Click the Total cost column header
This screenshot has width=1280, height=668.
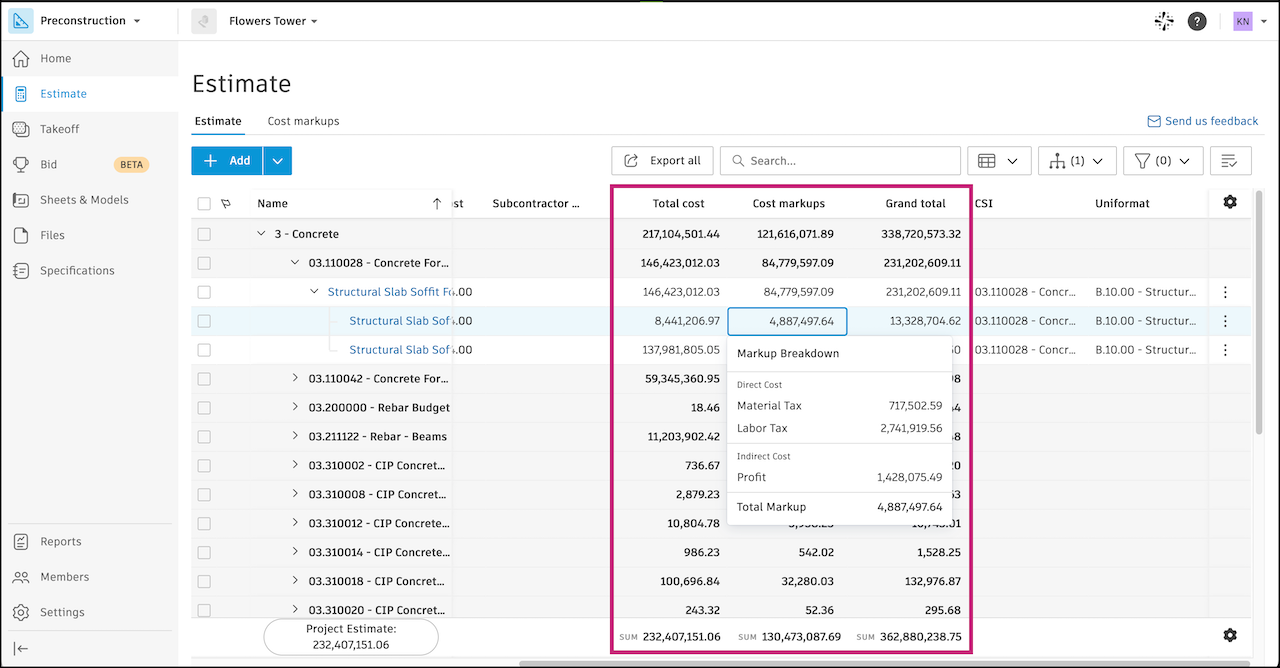pos(678,204)
